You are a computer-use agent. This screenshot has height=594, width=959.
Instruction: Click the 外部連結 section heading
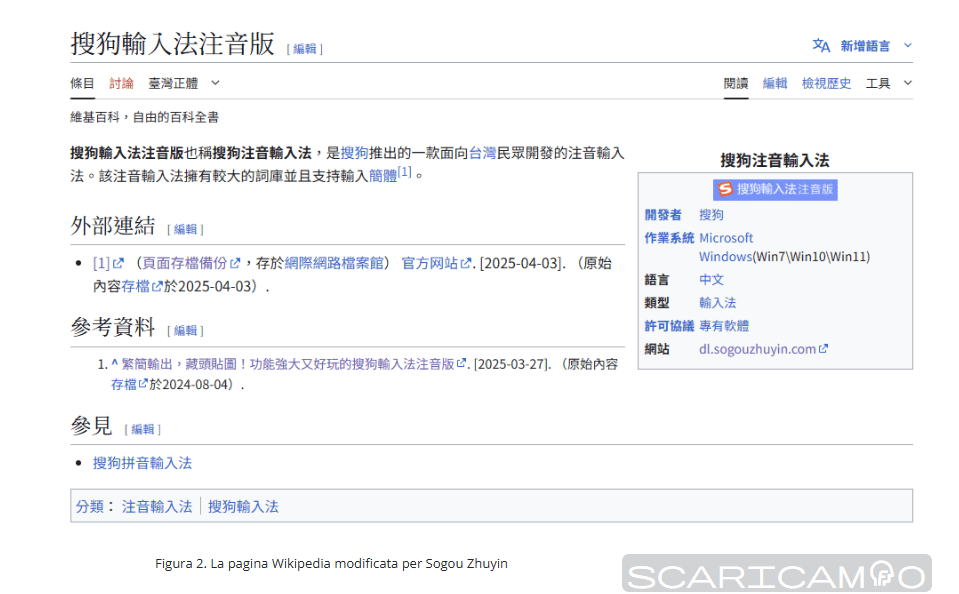pyautogui.click(x=113, y=226)
